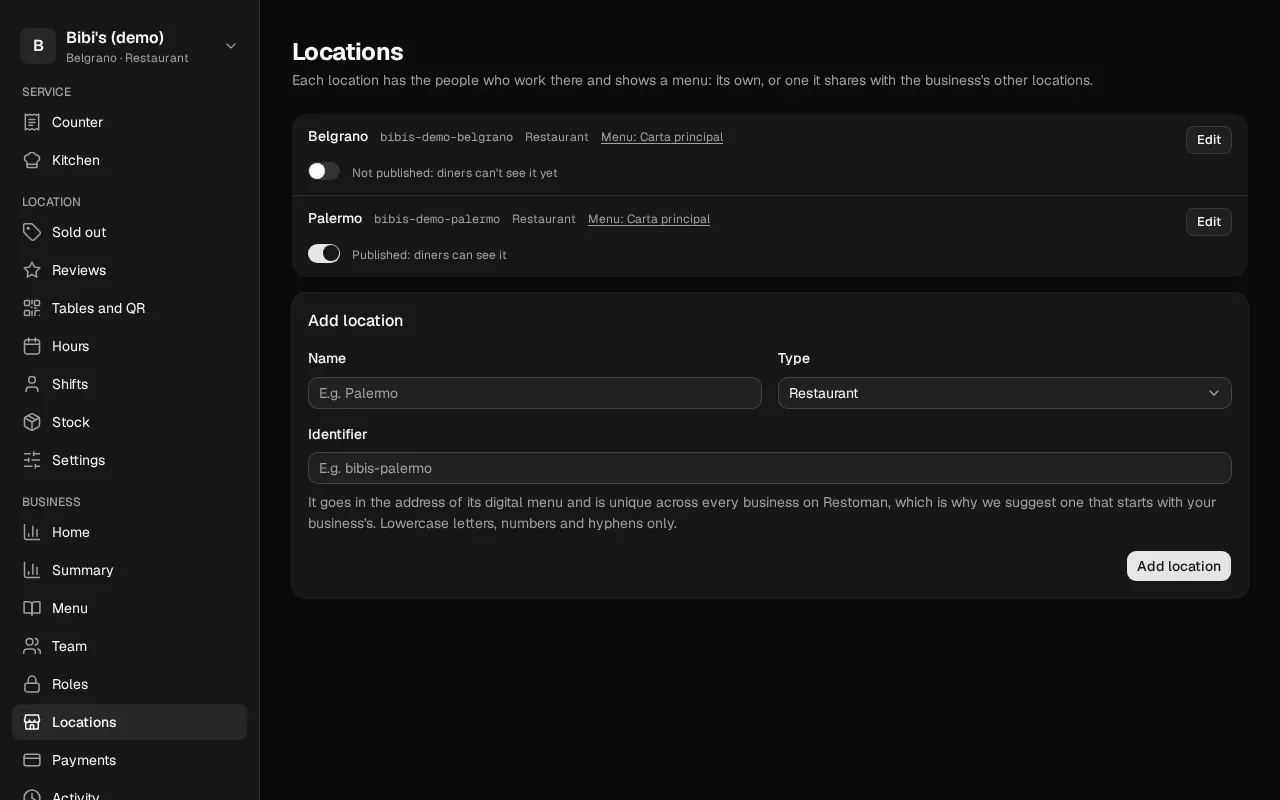Click the Identifier input field
This screenshot has height=800, width=1280.
coord(770,468)
